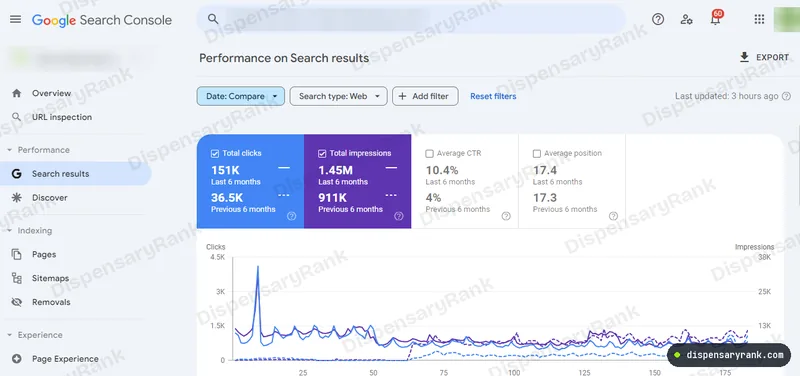Click the Add filter button
This screenshot has width=800, height=376.
click(x=425, y=96)
